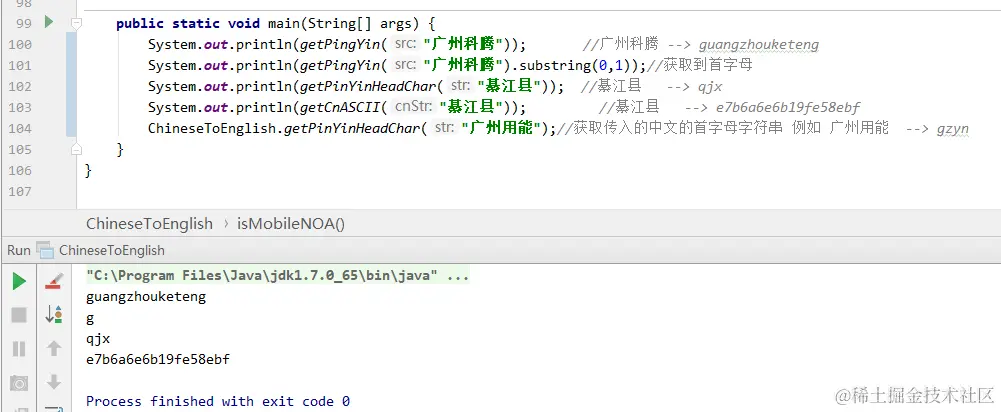
Task: Click the green Rerun button in Run panel
Action: click(19, 281)
